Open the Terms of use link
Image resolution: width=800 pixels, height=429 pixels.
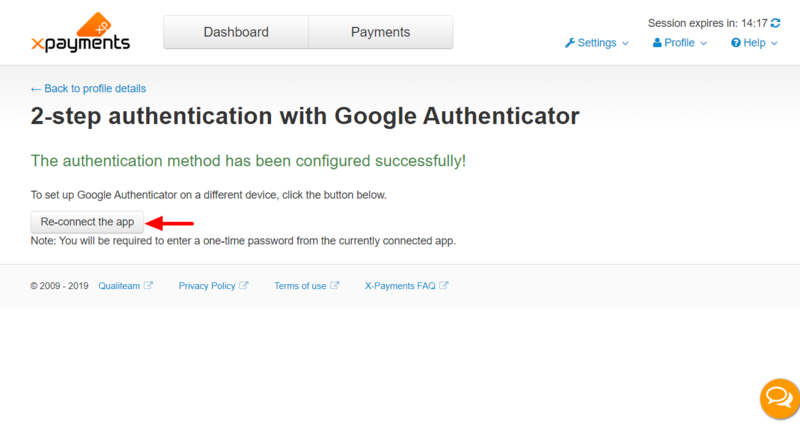click(300, 286)
